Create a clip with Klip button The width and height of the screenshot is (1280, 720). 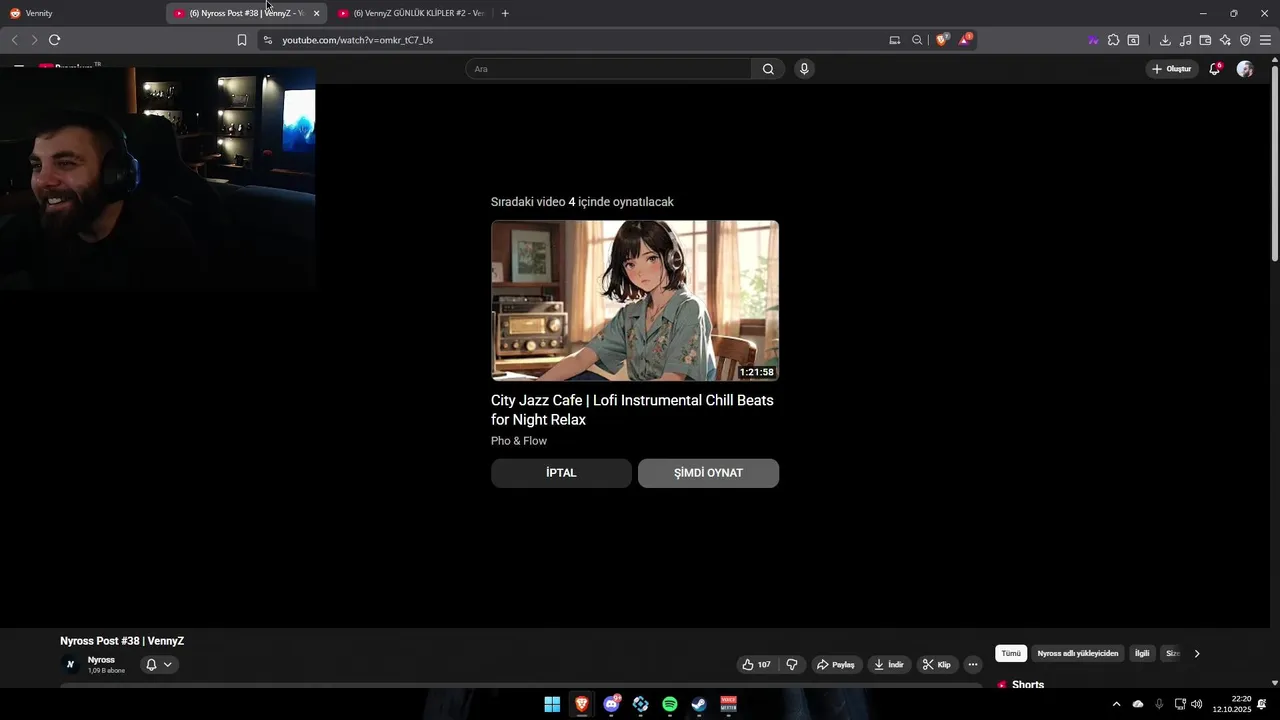tap(937, 665)
